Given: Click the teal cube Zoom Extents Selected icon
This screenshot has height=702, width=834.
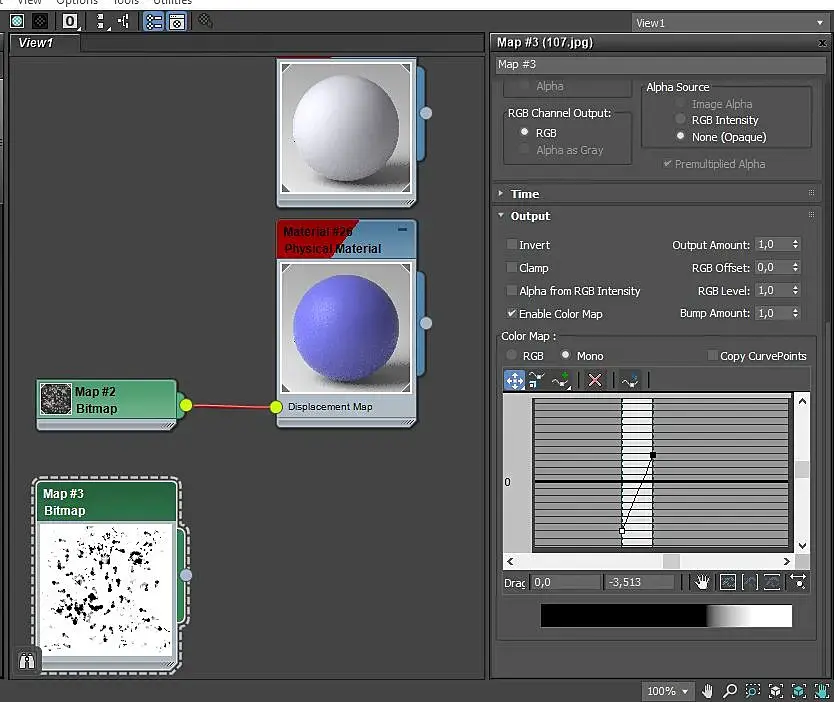Looking at the screenshot, I should tap(798, 691).
